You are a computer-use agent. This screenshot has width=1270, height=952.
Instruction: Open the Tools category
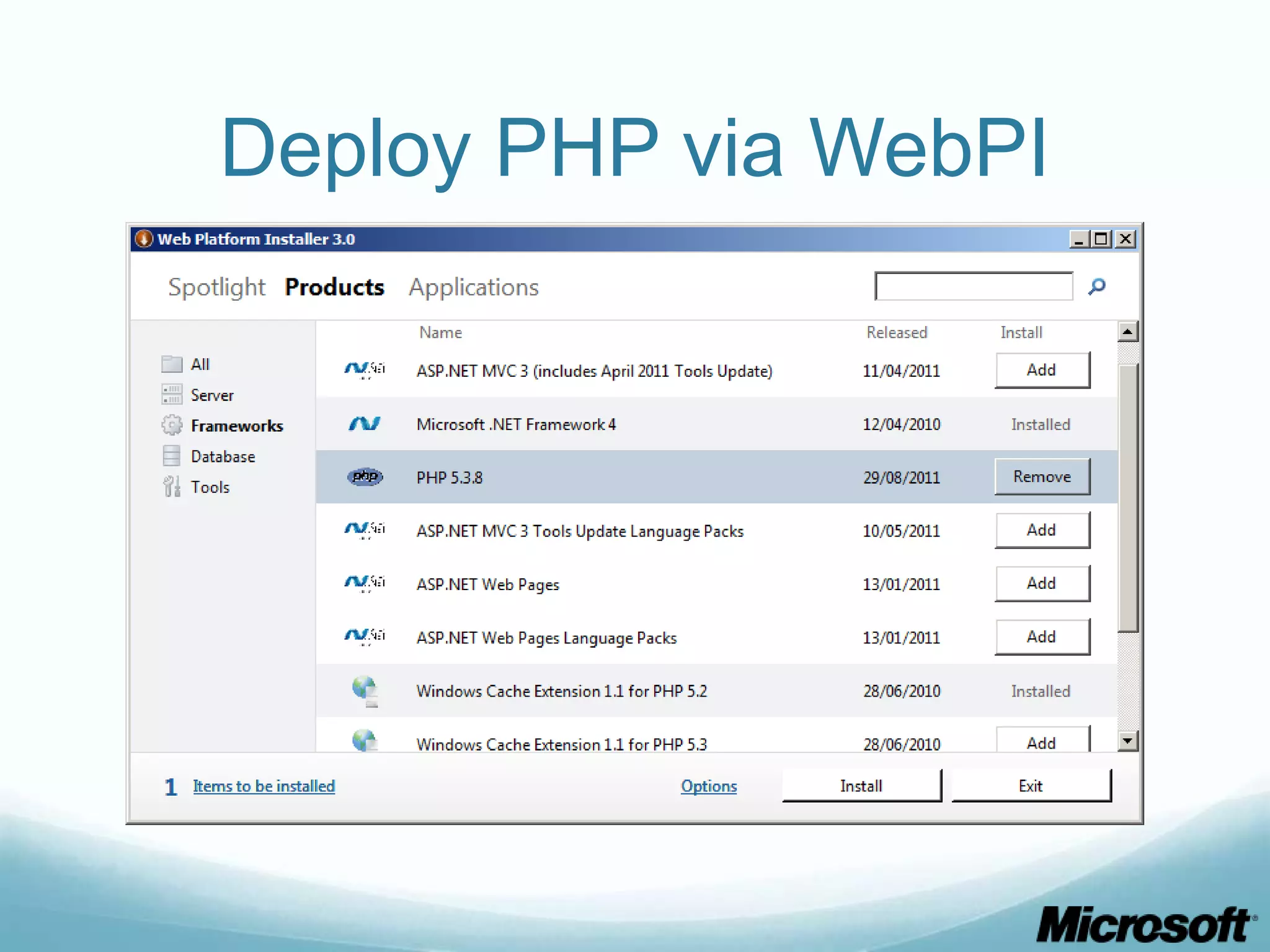point(210,487)
